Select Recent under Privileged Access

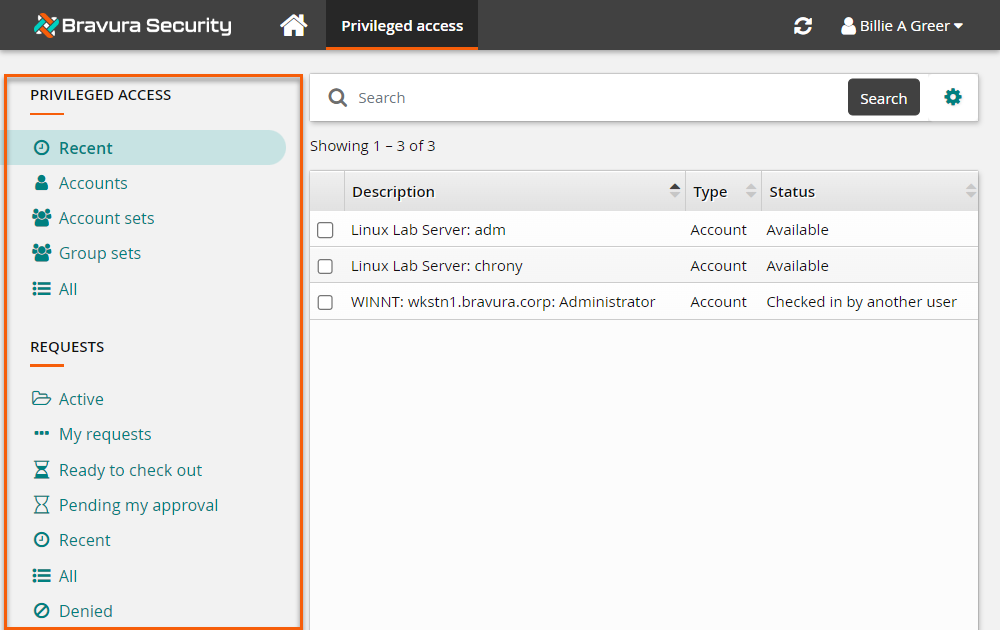85,148
